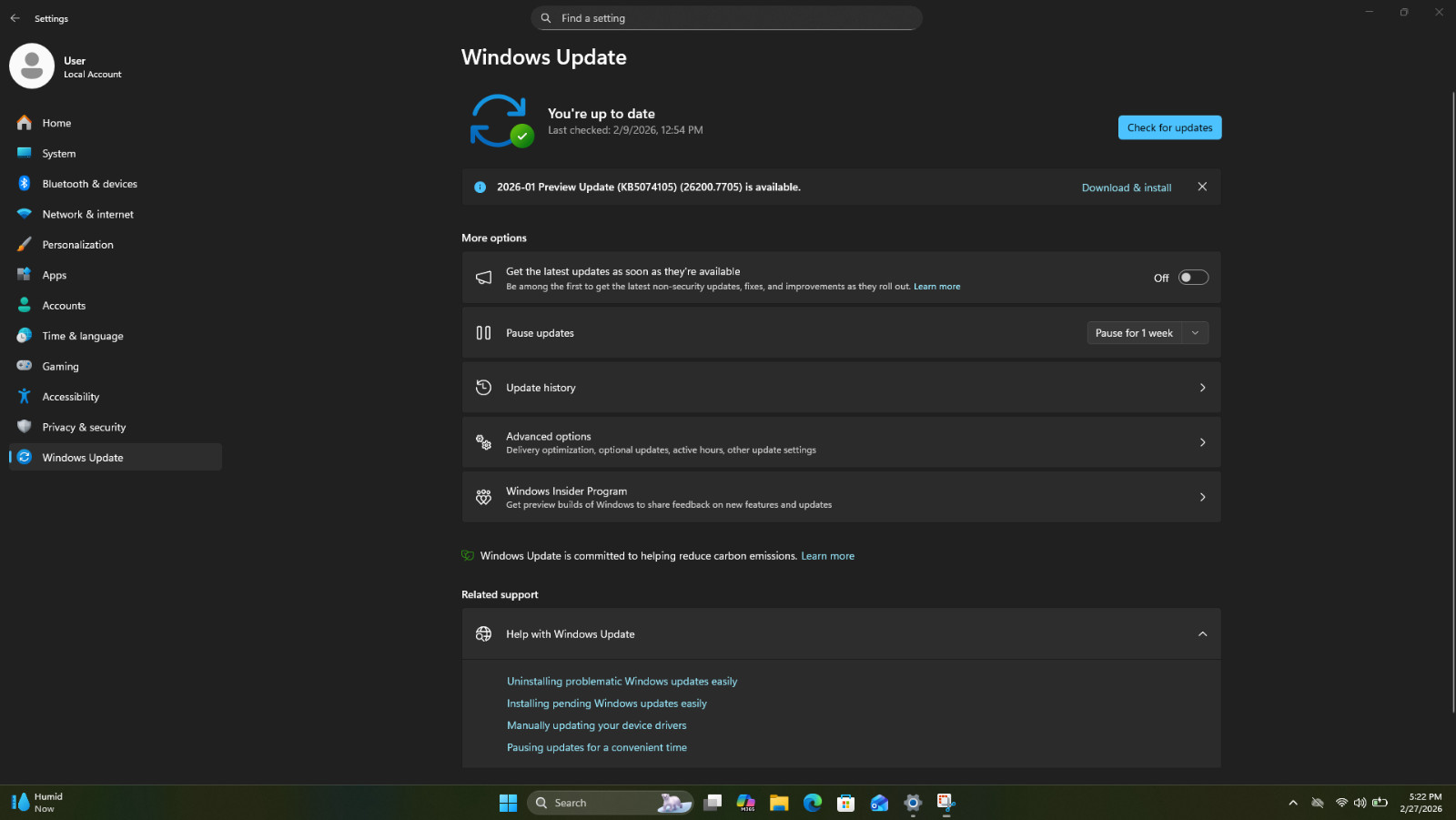The height and width of the screenshot is (820, 1456).
Task: Open Network & internet settings
Action: (116, 215)
